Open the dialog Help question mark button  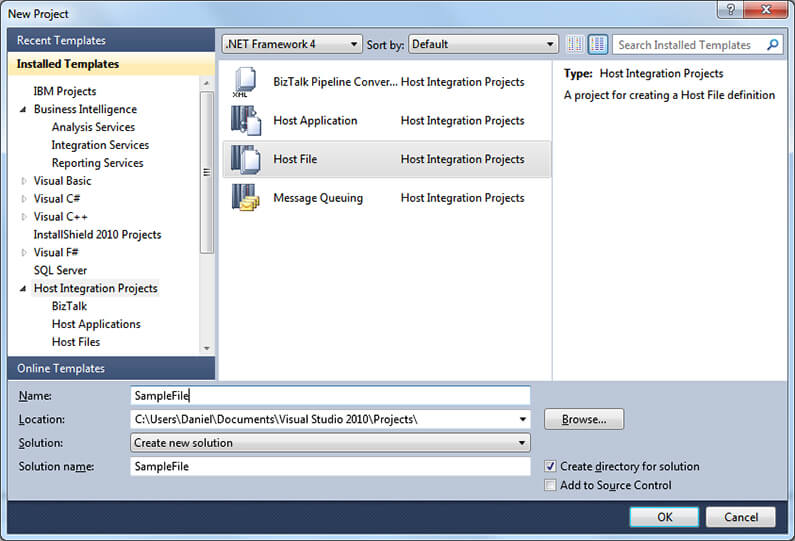pyautogui.click(x=730, y=10)
